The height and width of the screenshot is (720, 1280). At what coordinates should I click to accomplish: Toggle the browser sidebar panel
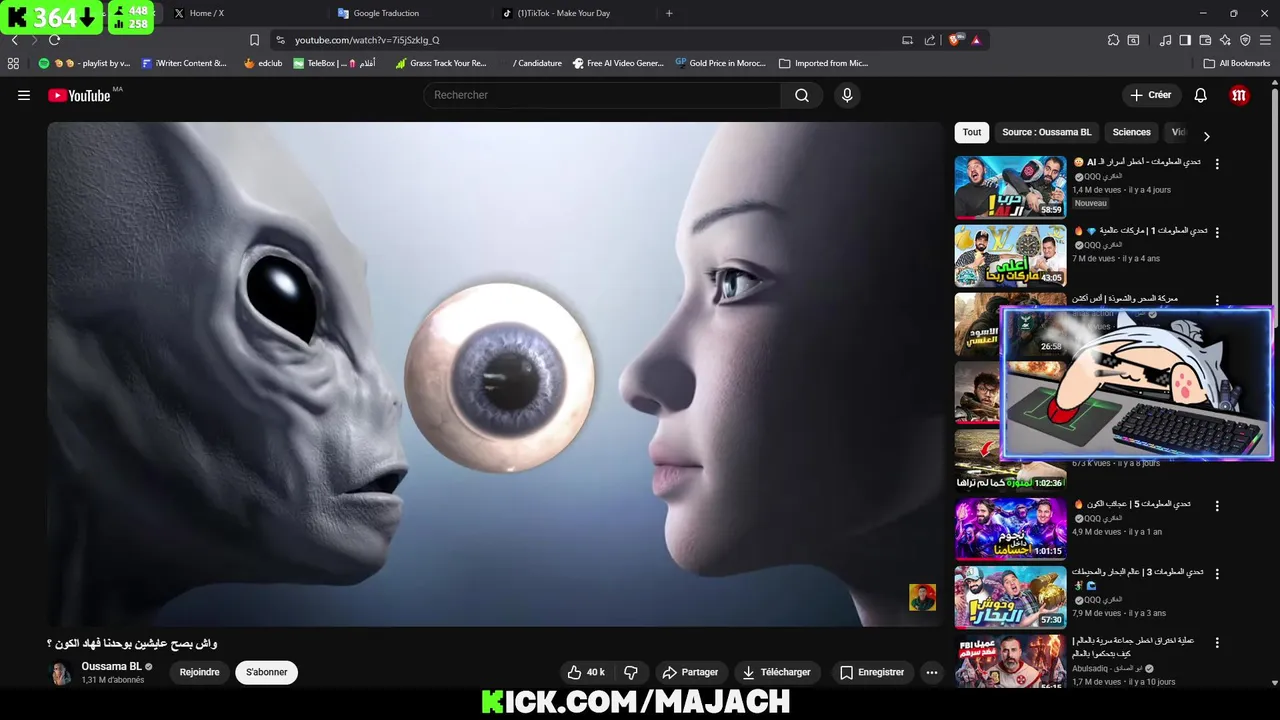pos(1185,40)
